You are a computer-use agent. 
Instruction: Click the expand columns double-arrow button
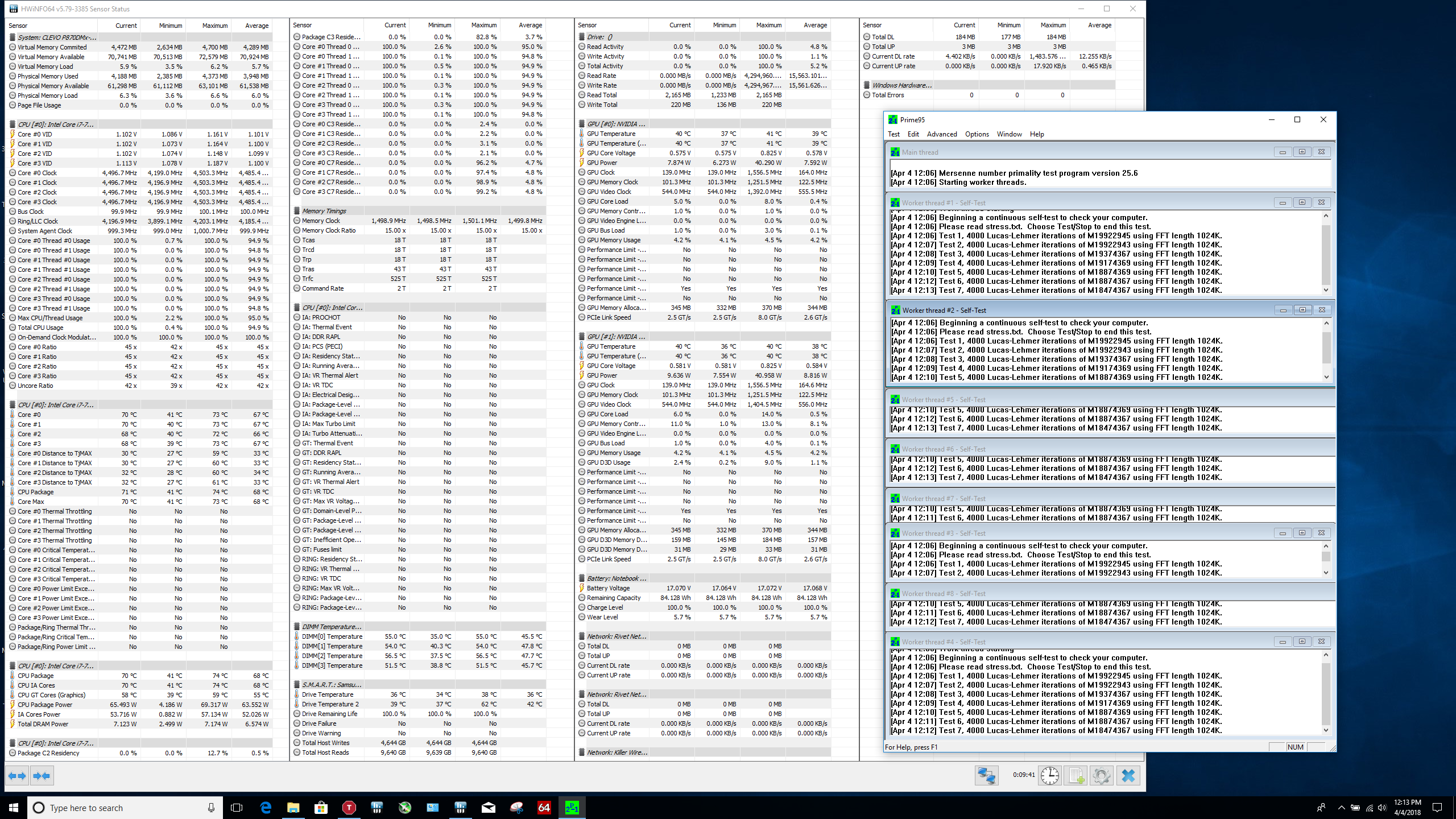(x=17, y=776)
